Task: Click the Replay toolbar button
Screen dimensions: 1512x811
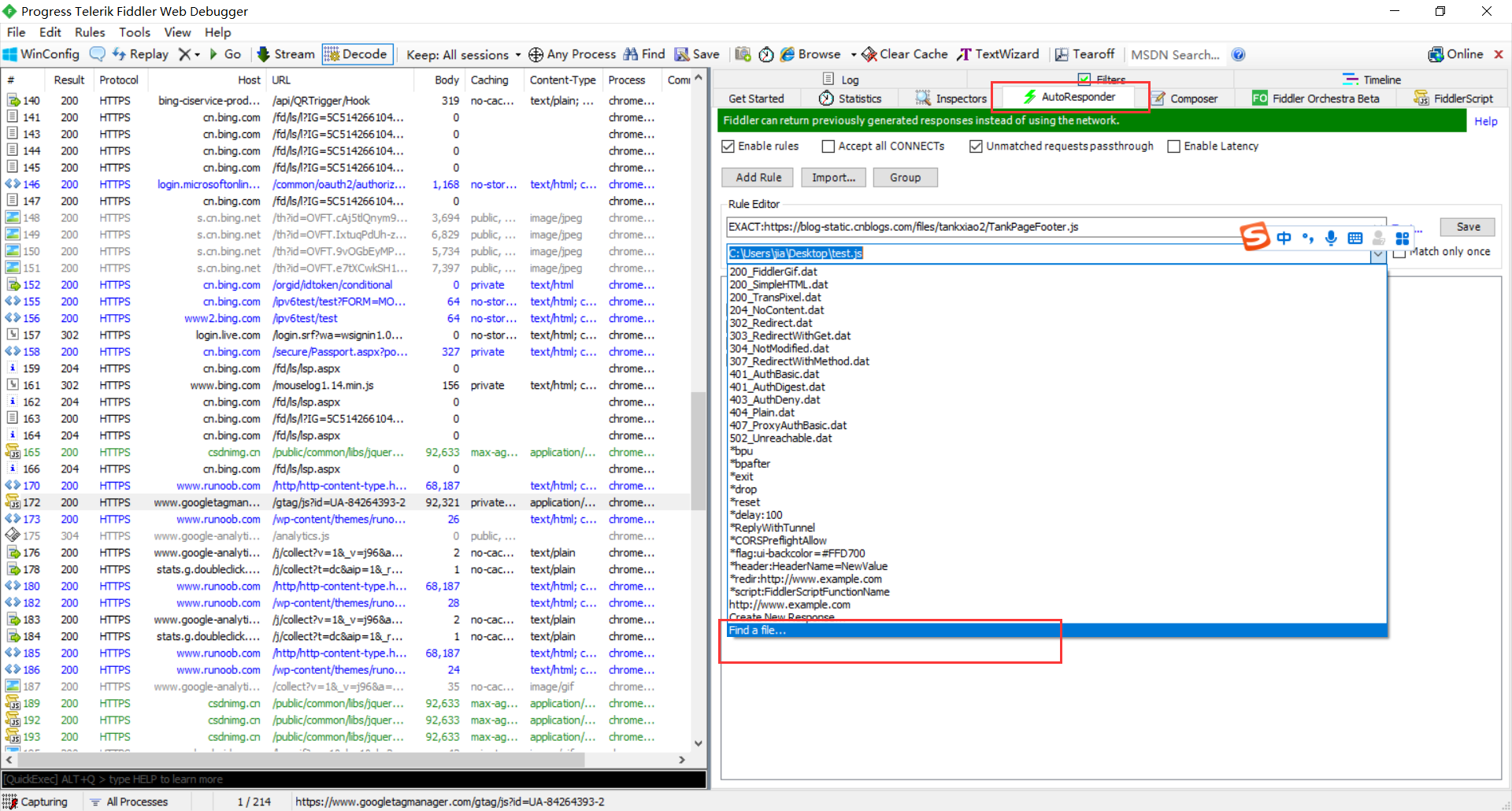Action: click(x=141, y=54)
